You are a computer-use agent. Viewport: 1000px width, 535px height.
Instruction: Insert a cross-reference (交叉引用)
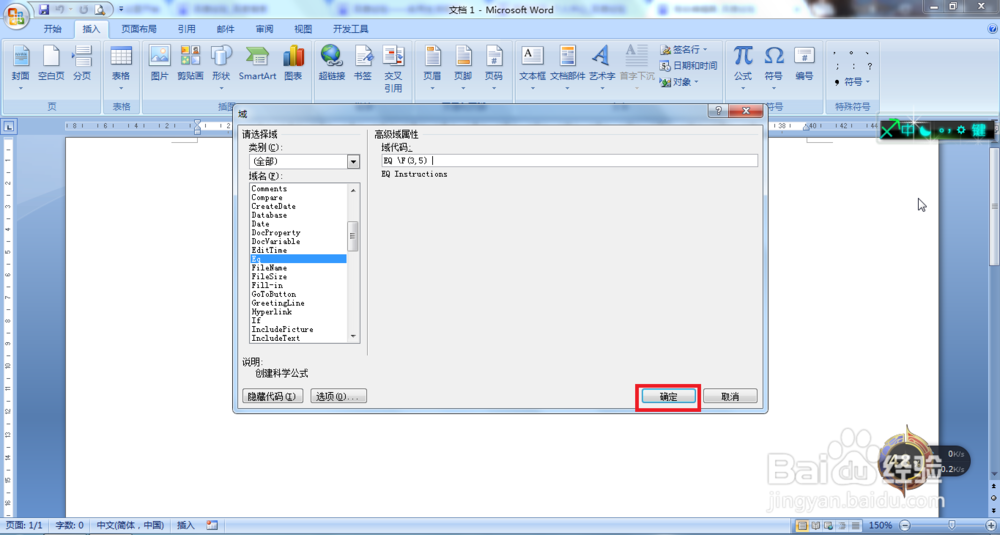click(393, 68)
